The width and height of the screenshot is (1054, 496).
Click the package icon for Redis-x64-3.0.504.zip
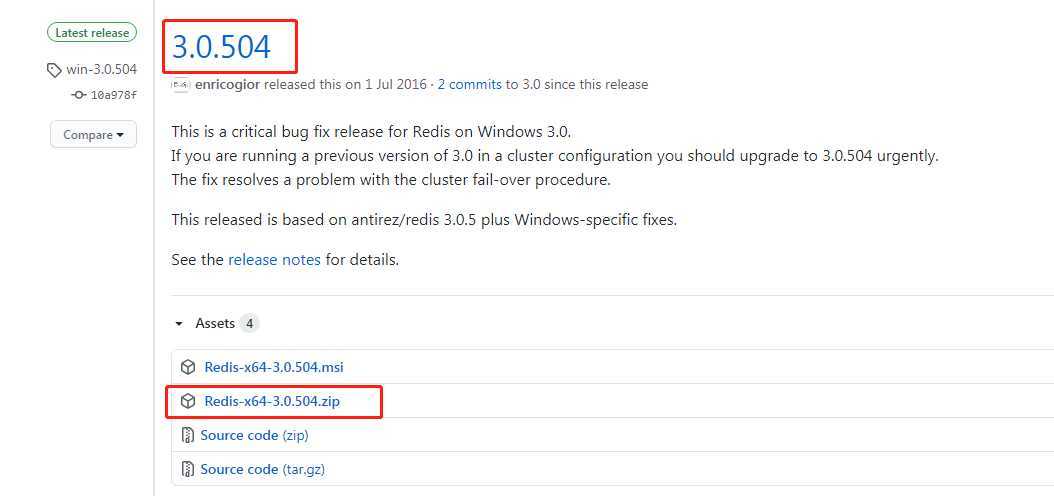(x=188, y=402)
